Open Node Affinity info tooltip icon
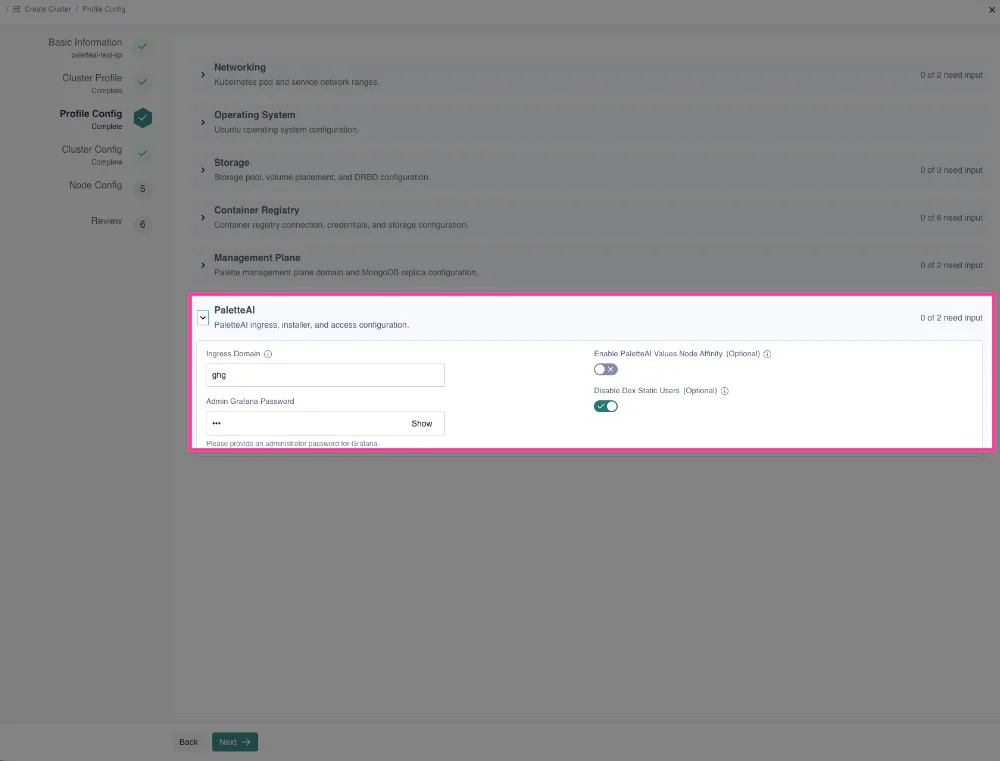 point(767,354)
